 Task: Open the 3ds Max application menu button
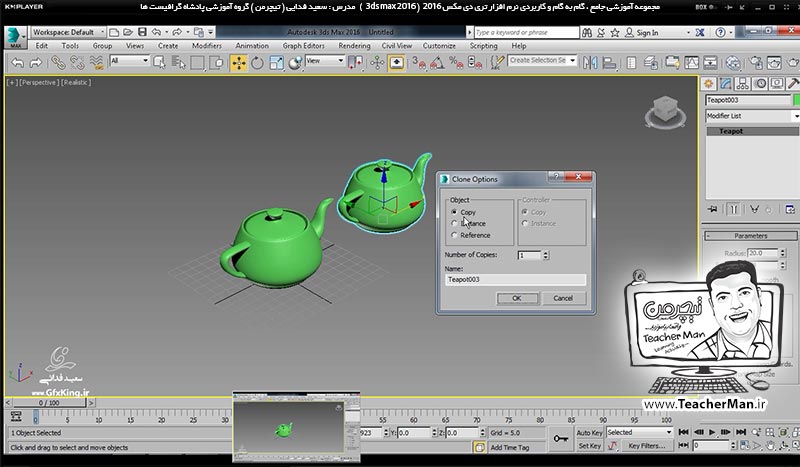[15, 37]
